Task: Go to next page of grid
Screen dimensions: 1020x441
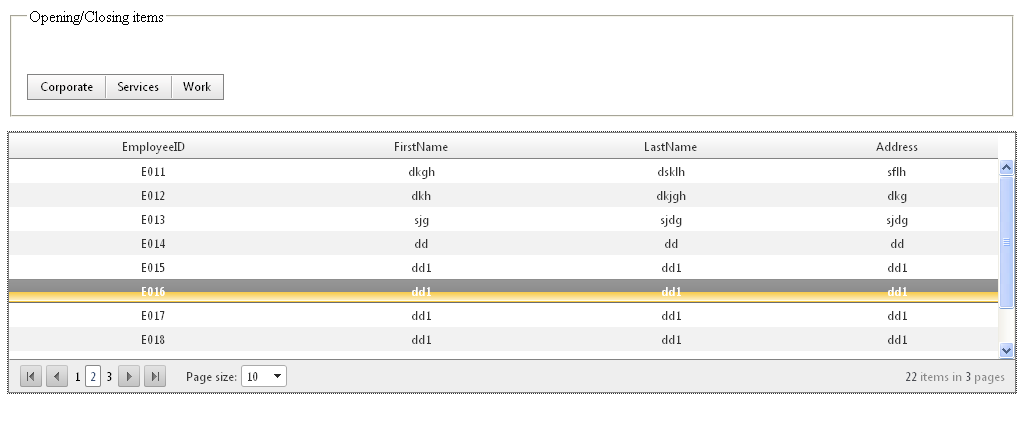Action: coord(129,377)
